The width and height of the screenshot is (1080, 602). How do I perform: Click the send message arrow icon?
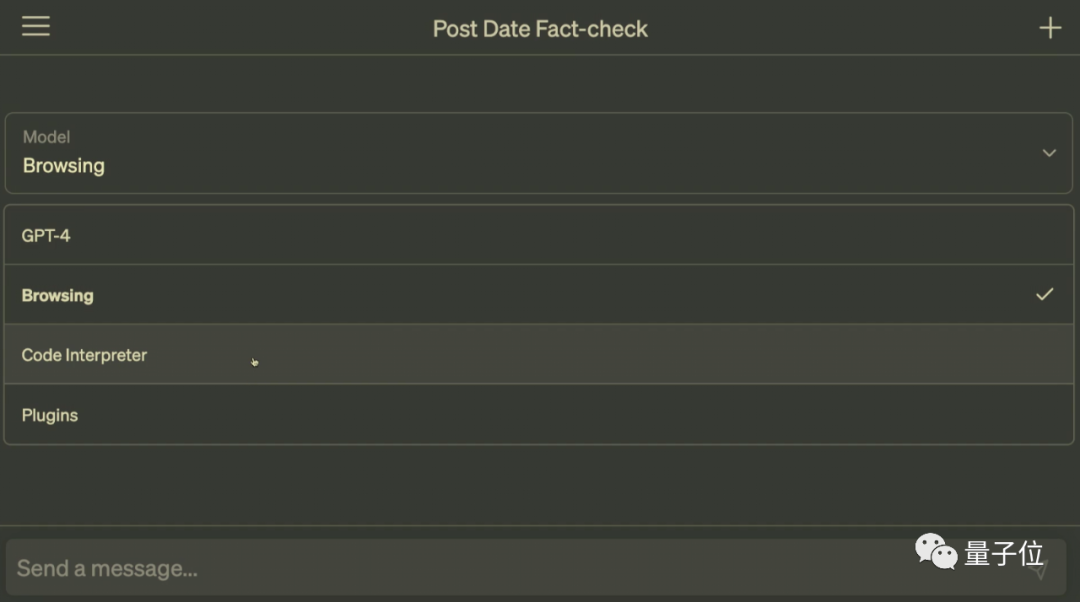[1039, 570]
